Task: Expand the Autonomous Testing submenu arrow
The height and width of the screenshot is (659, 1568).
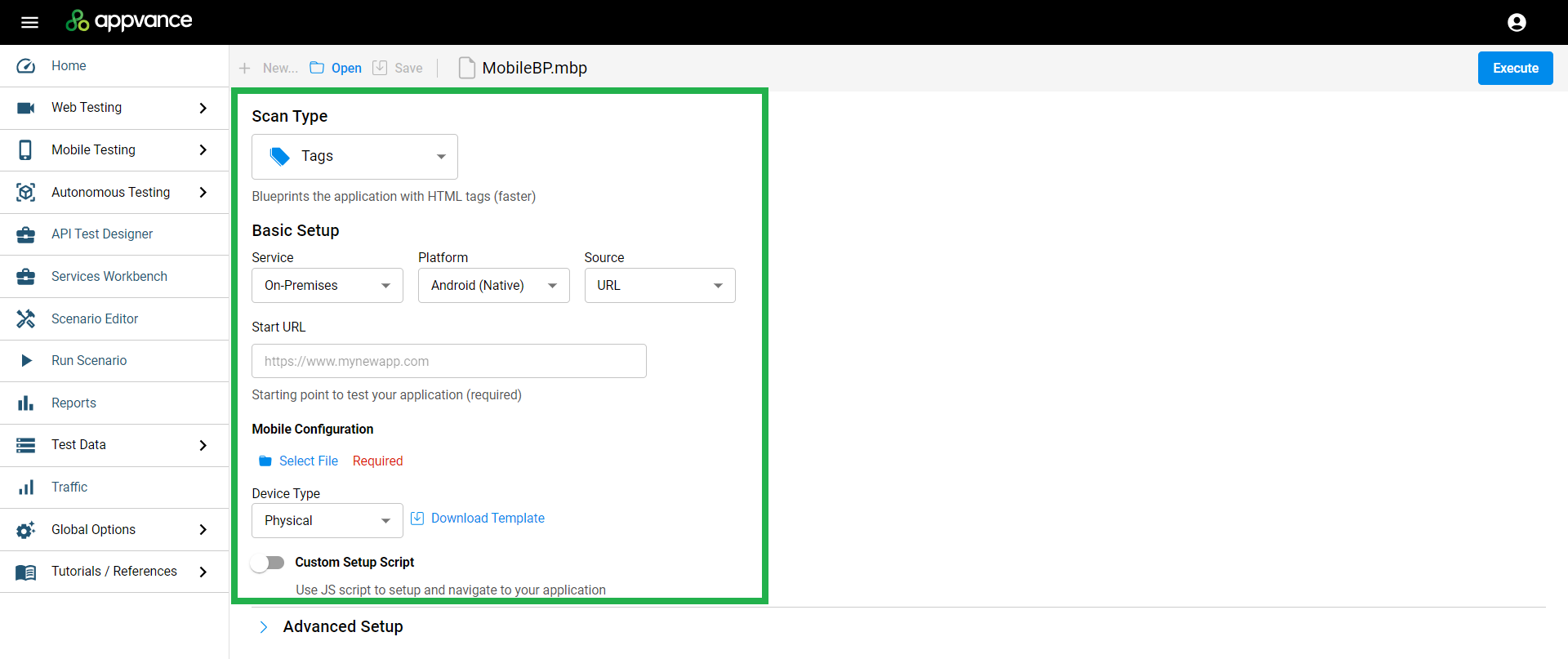Action: [x=203, y=192]
